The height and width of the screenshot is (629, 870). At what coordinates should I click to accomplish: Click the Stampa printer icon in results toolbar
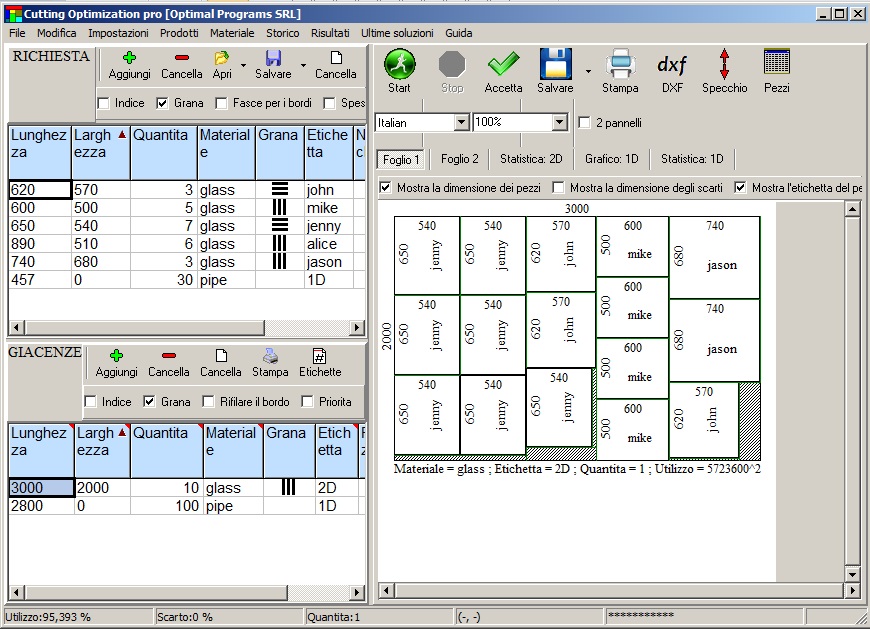pos(620,66)
